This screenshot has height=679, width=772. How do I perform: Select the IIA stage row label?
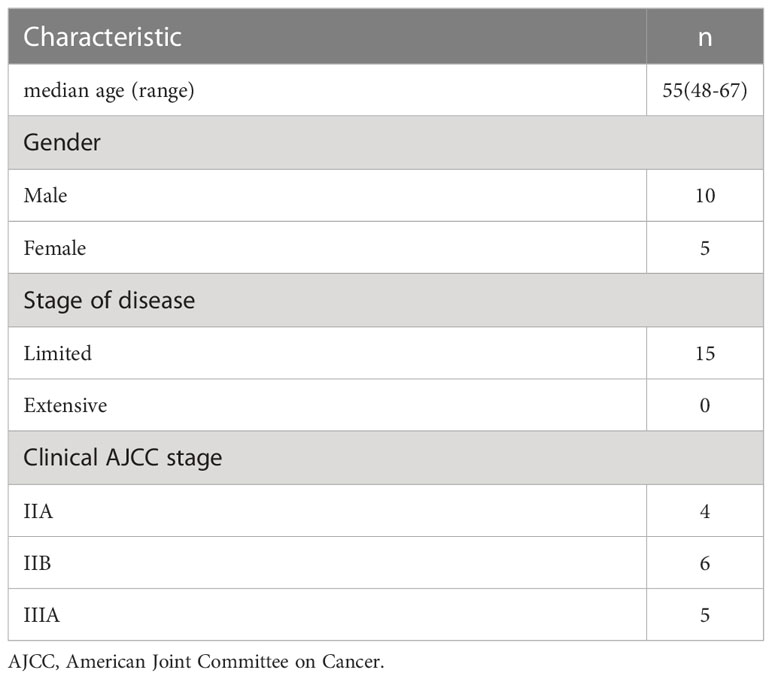click(38, 511)
